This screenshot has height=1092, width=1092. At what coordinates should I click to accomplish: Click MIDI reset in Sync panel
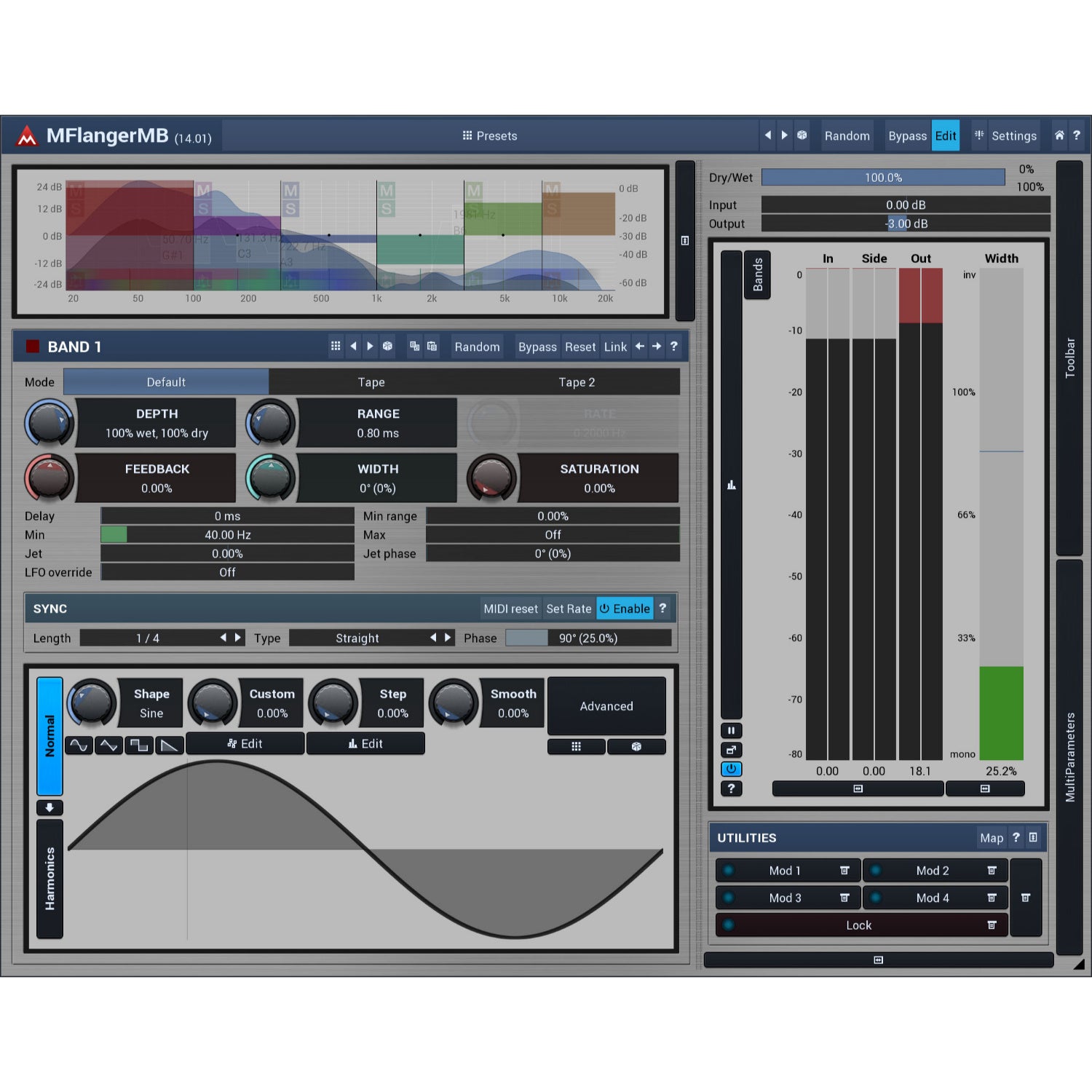click(x=510, y=609)
